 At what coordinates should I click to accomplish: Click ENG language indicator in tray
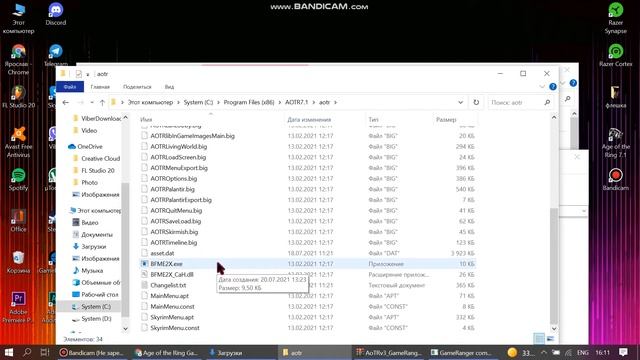coord(582,352)
